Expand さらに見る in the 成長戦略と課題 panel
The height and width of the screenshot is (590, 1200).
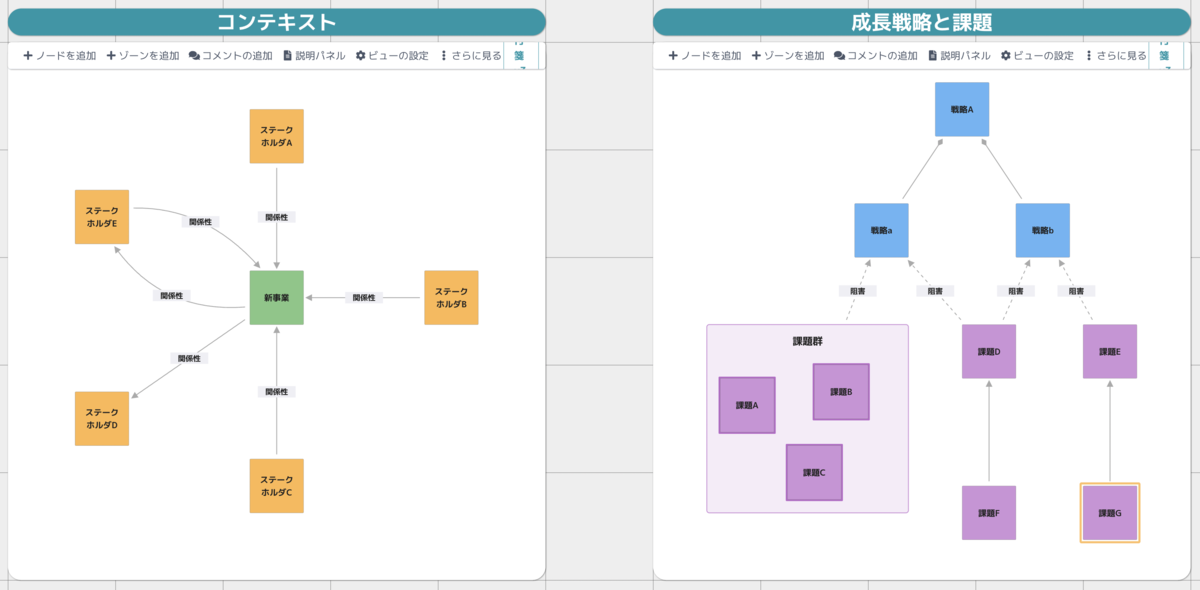(1115, 56)
